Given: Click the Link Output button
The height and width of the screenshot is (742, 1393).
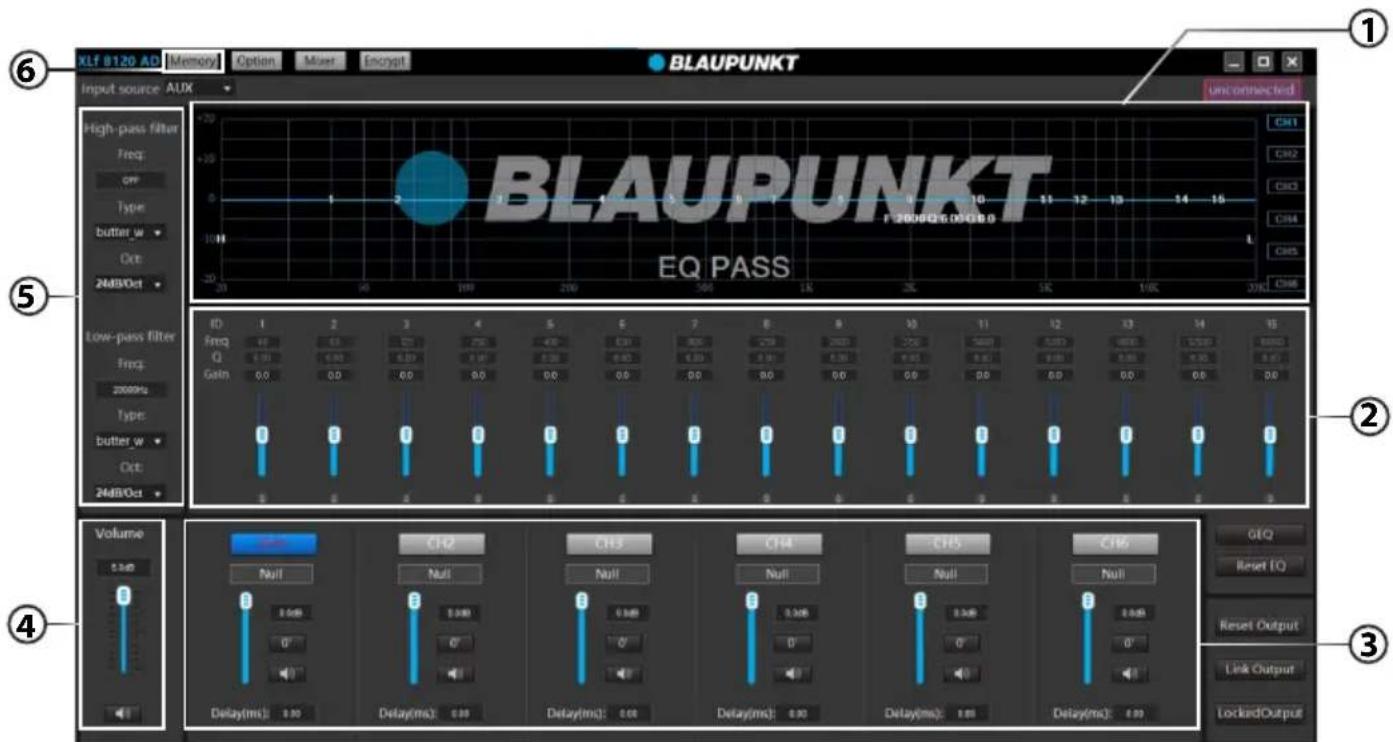Looking at the screenshot, I should pyautogui.click(x=1259, y=669).
